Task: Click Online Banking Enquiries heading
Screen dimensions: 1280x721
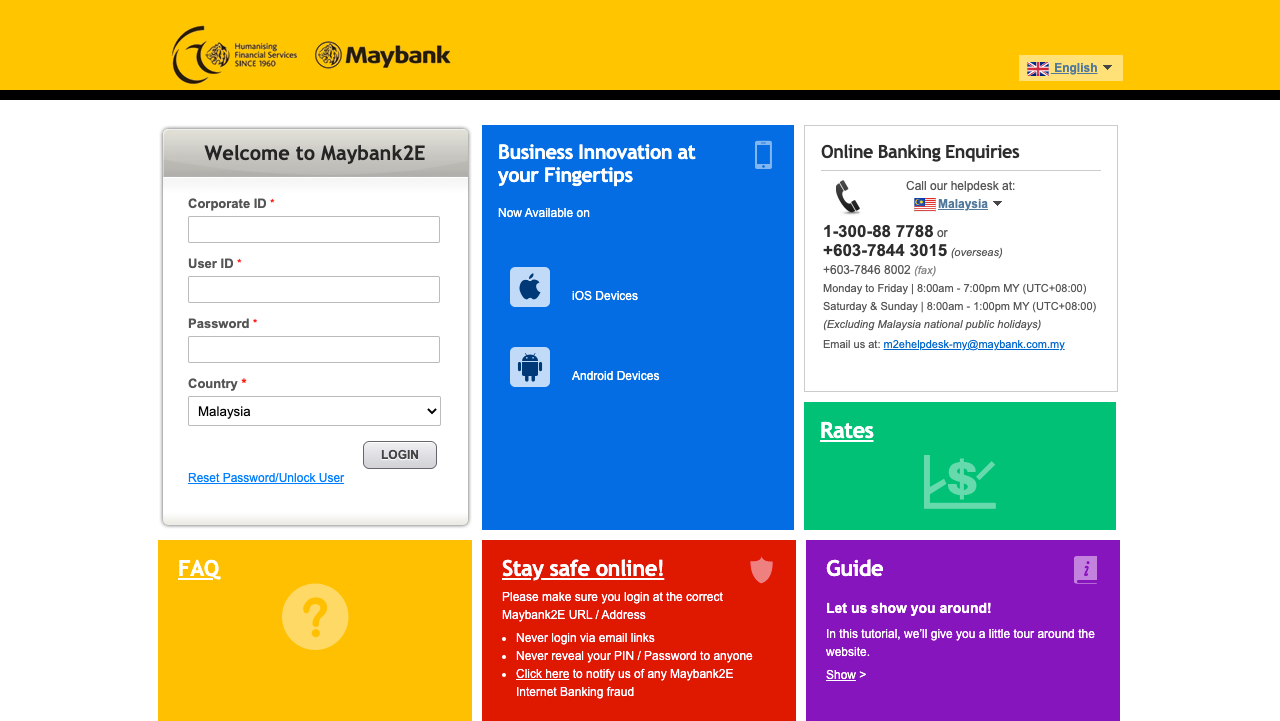Action: tap(920, 152)
